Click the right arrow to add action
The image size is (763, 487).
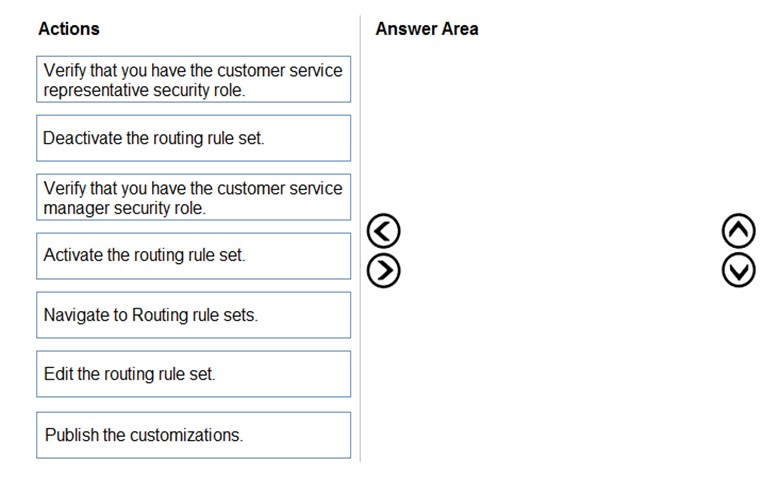[384, 270]
